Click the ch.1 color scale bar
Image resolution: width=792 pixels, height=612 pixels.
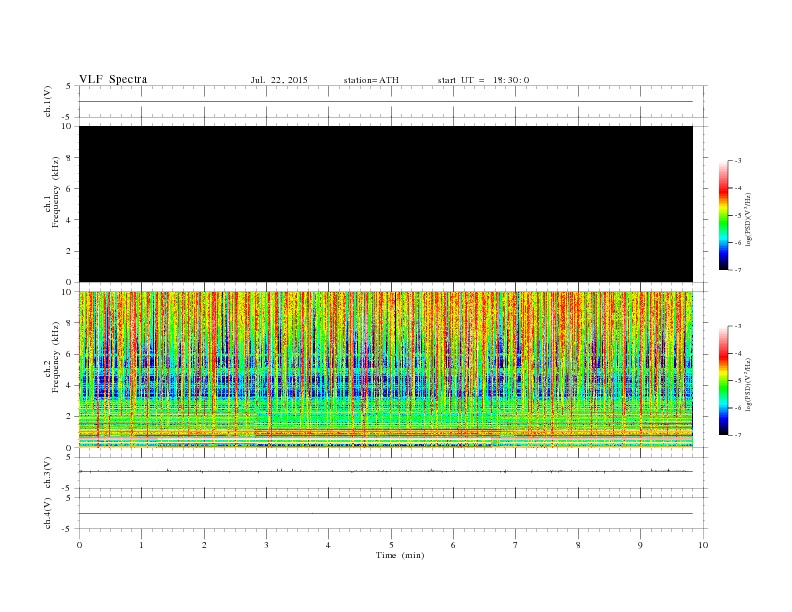point(724,215)
